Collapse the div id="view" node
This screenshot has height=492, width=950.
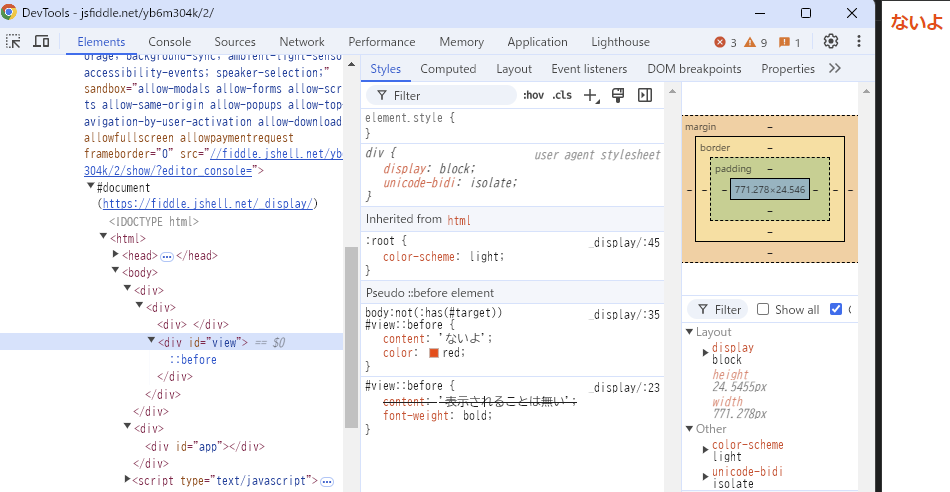(x=151, y=341)
